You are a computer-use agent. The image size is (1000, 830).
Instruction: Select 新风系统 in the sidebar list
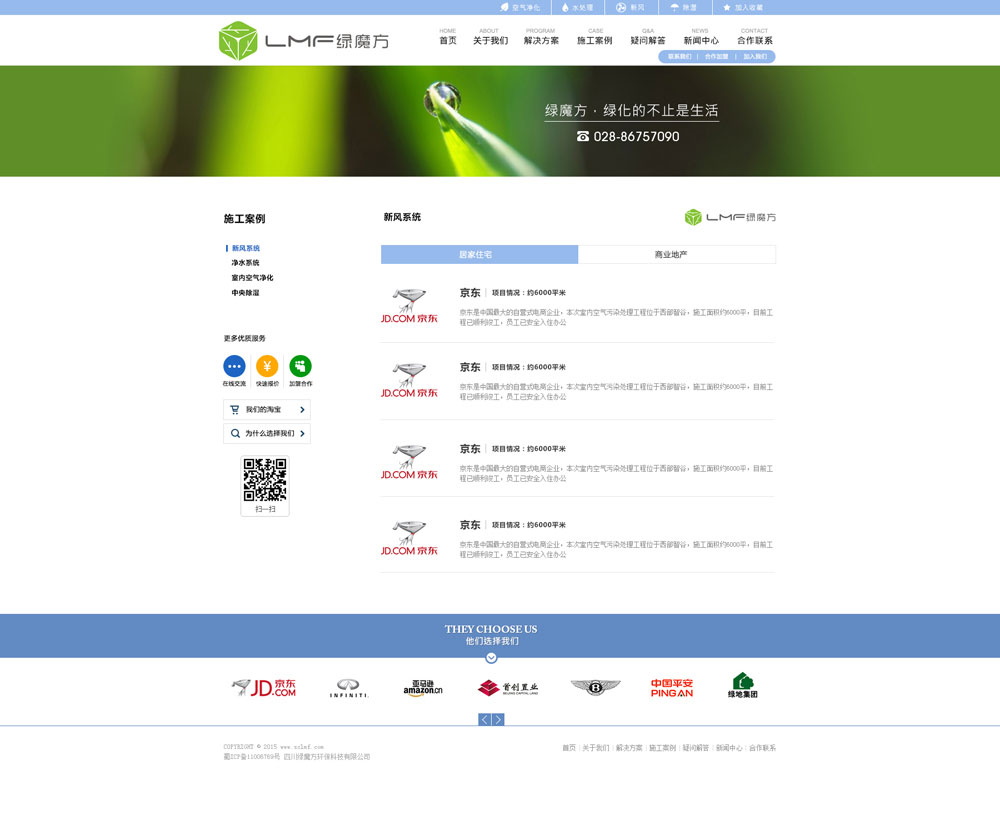246,248
